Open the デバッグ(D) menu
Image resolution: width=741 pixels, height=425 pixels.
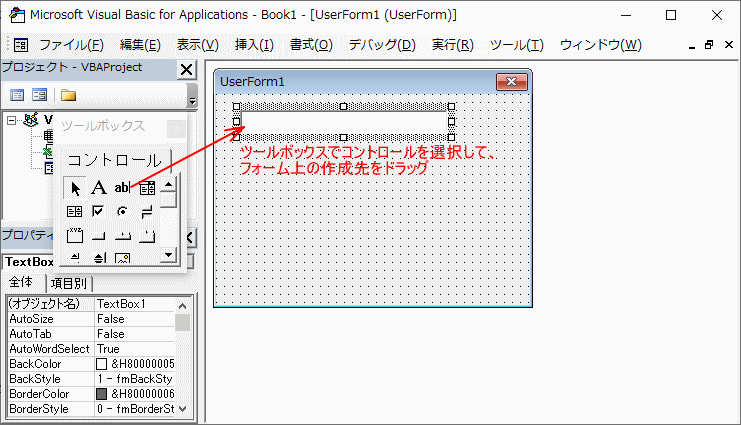pyautogui.click(x=382, y=45)
